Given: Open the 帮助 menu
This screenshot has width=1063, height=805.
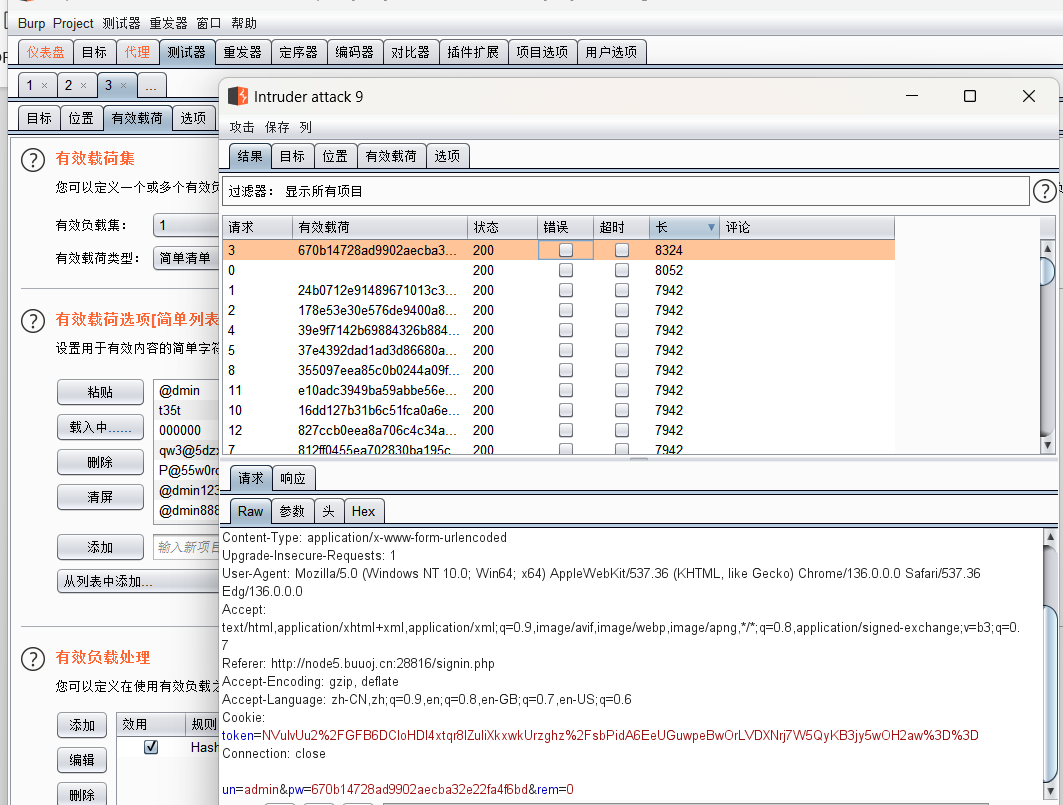Looking at the screenshot, I should pyautogui.click(x=244, y=23).
